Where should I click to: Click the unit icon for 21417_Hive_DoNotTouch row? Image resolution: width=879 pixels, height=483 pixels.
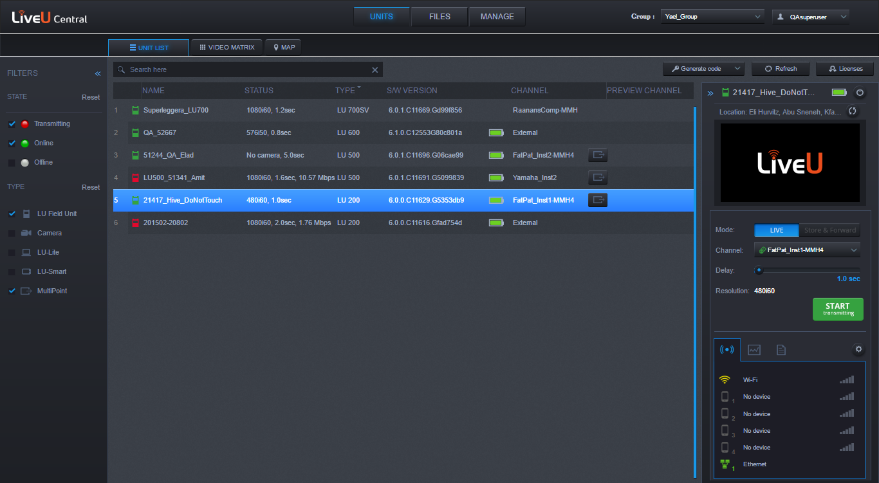(135, 200)
